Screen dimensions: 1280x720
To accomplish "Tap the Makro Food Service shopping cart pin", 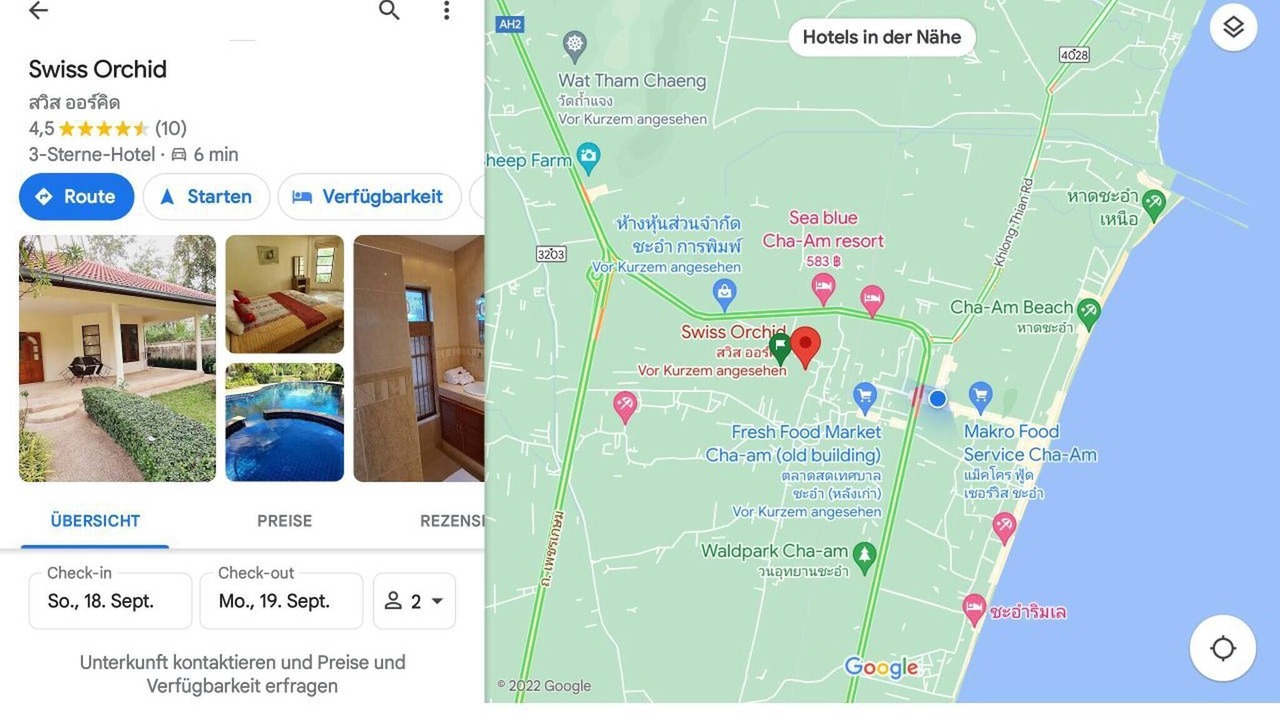I will pyautogui.click(x=980, y=397).
